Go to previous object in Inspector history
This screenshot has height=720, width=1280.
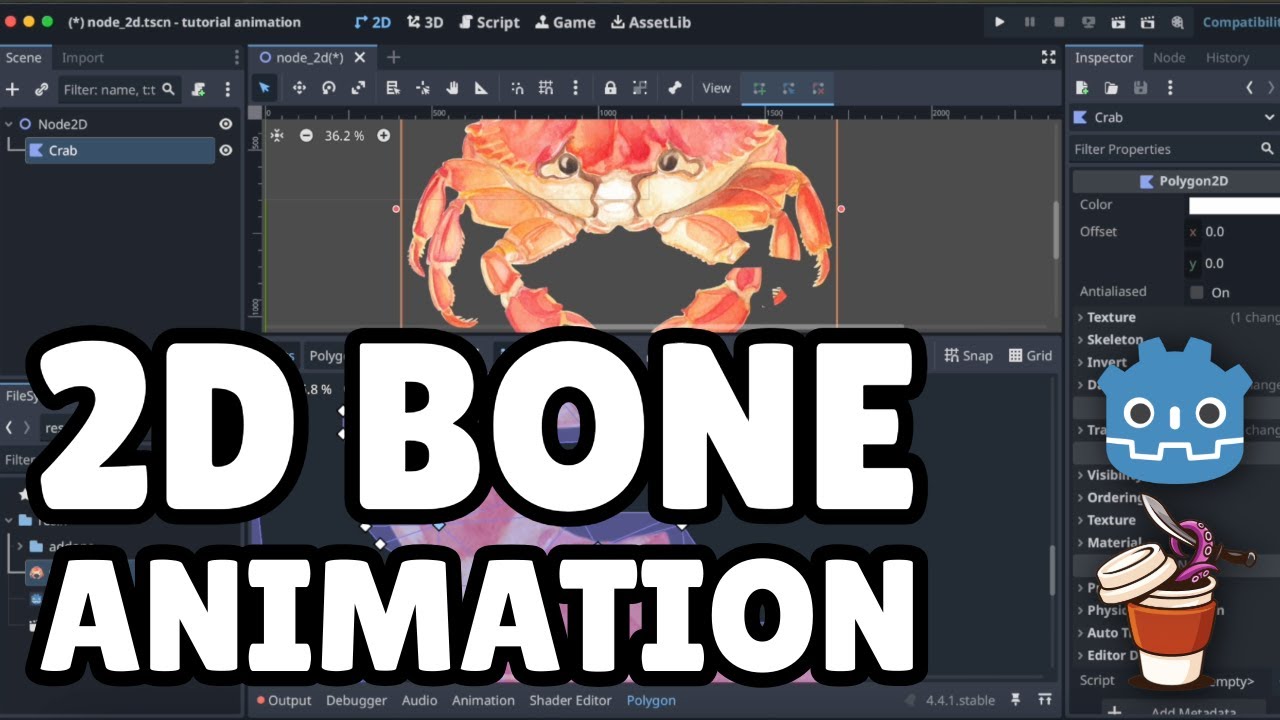pyautogui.click(x=1249, y=88)
